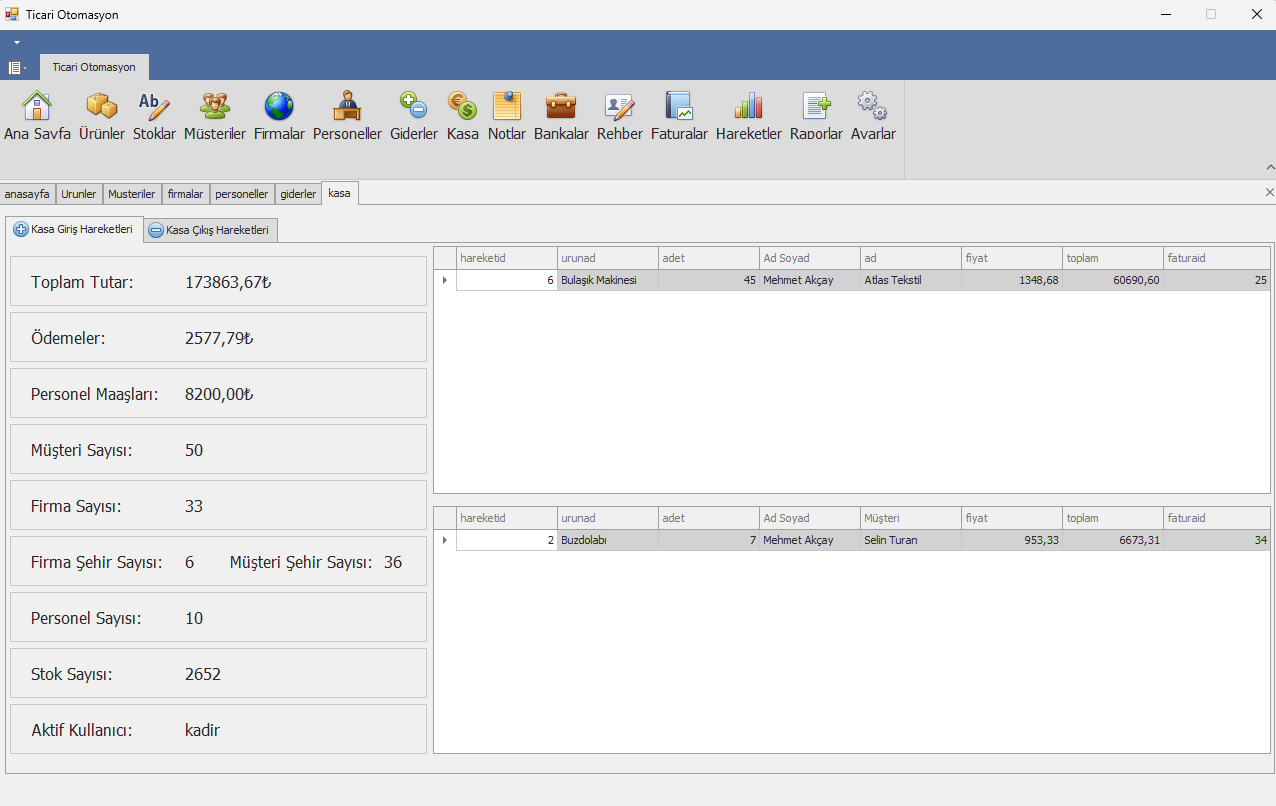
Task: Select the Kasa Giriş Hareketleri tab
Action: pos(75,229)
